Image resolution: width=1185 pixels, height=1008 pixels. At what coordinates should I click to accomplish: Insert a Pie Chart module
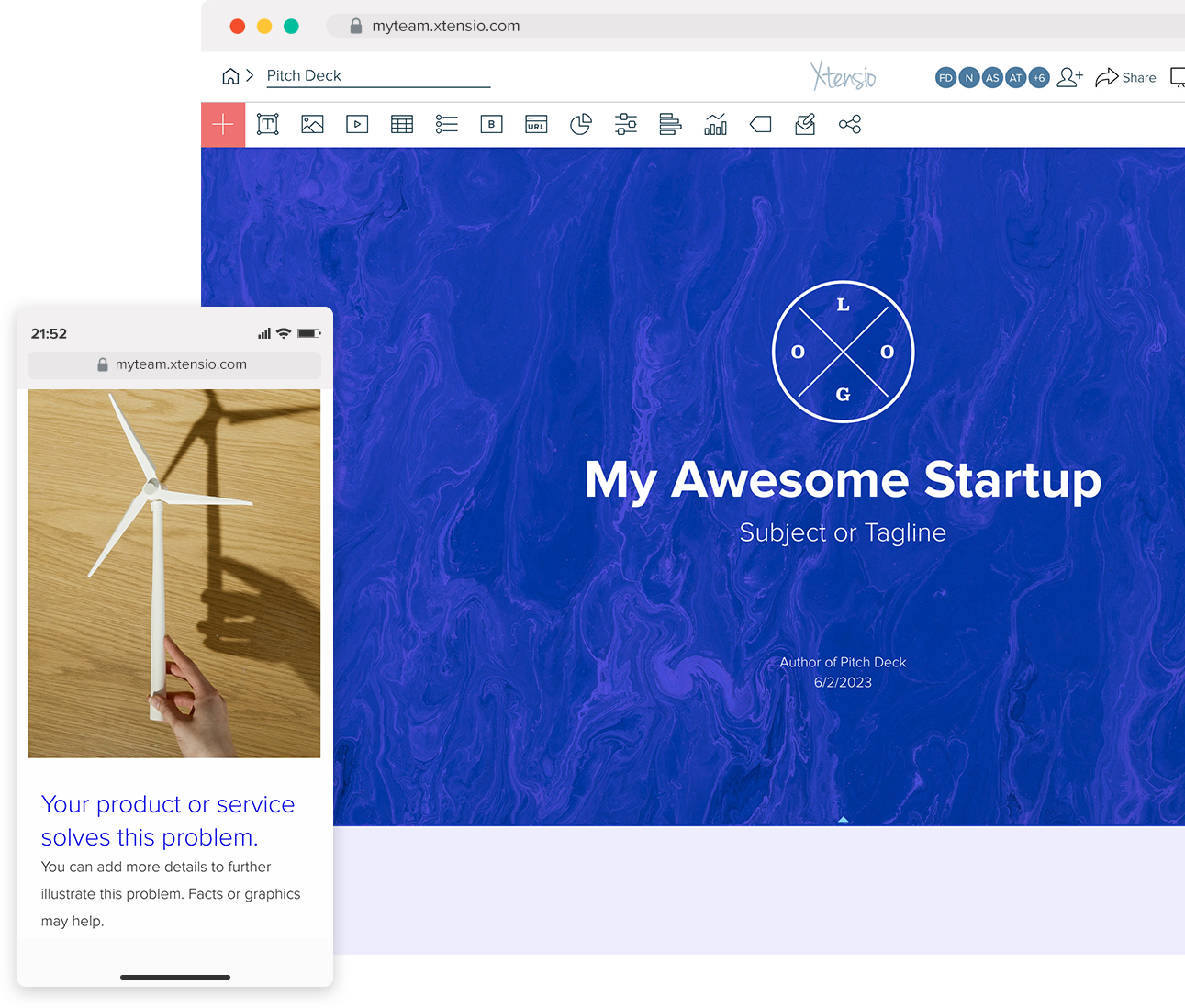coord(581,124)
